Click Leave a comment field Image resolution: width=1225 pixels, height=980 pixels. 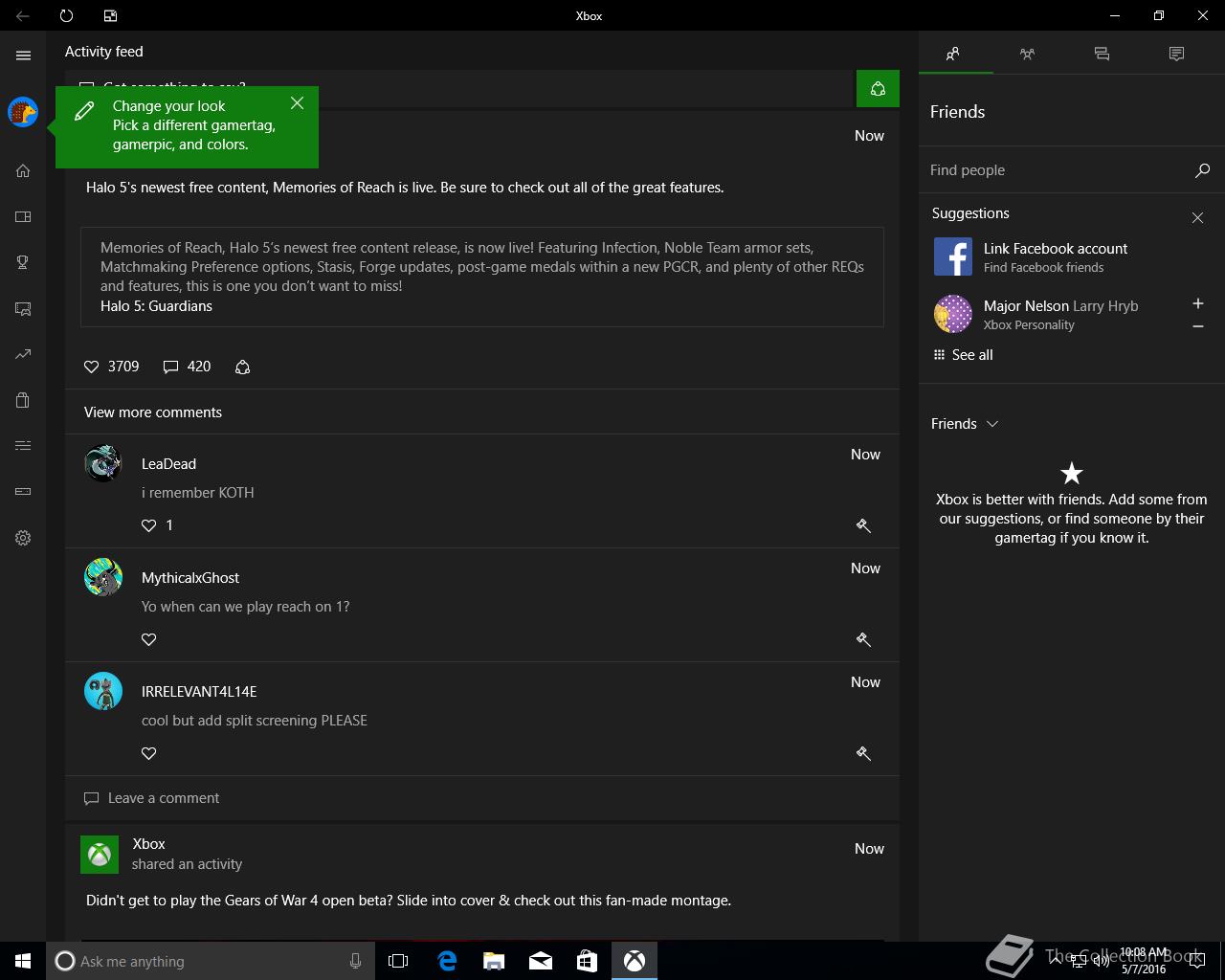coord(482,798)
